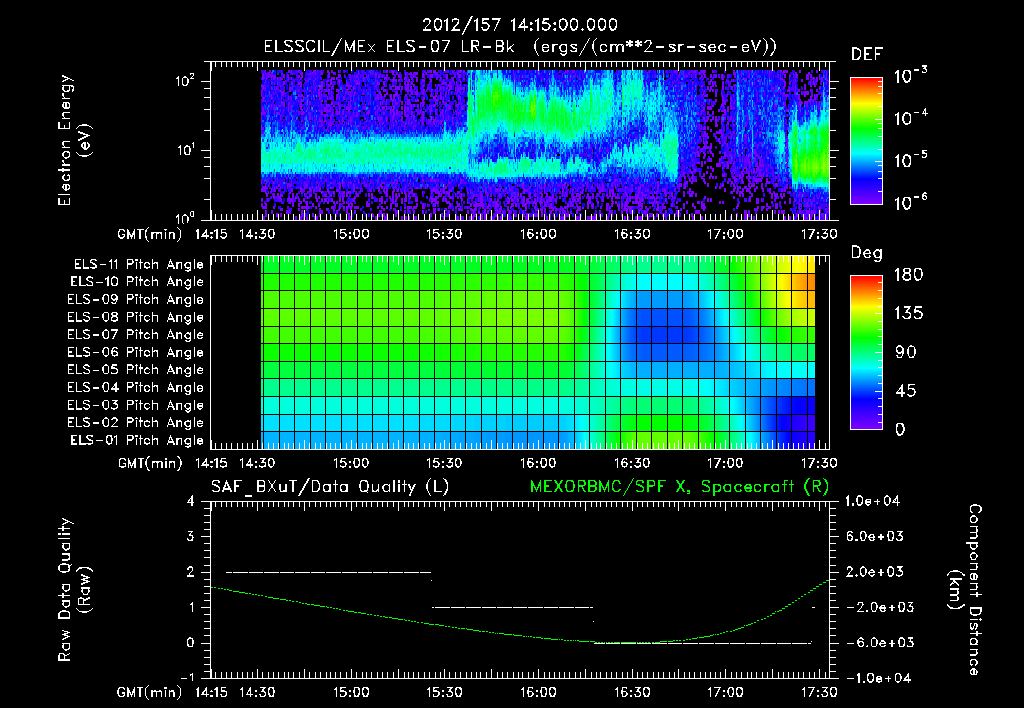Click the Raw Data Quality (Raw) axis label

pyautogui.click(x=74, y=590)
